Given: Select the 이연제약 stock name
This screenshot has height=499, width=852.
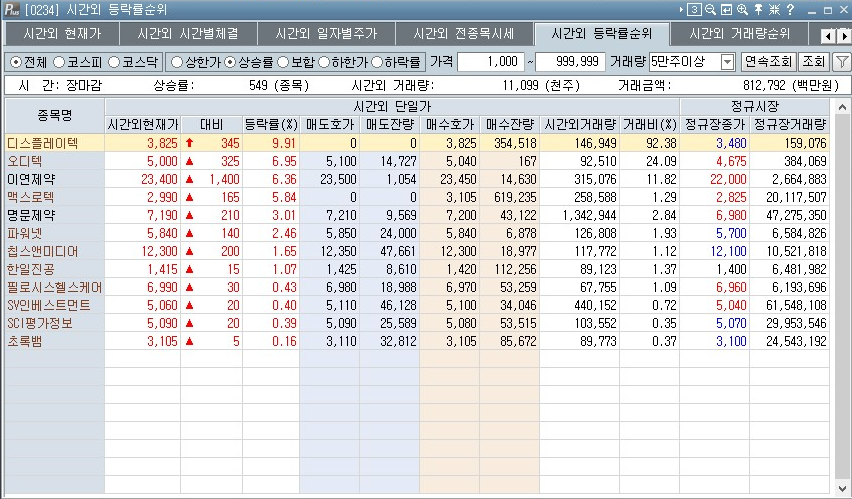Looking at the screenshot, I should tap(31, 179).
